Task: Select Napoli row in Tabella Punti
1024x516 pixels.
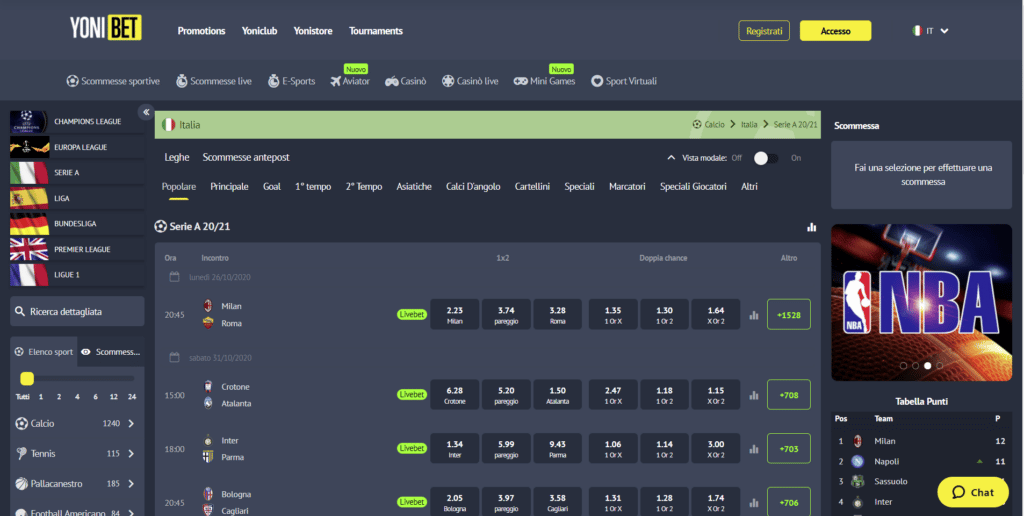Action: click(x=921, y=461)
